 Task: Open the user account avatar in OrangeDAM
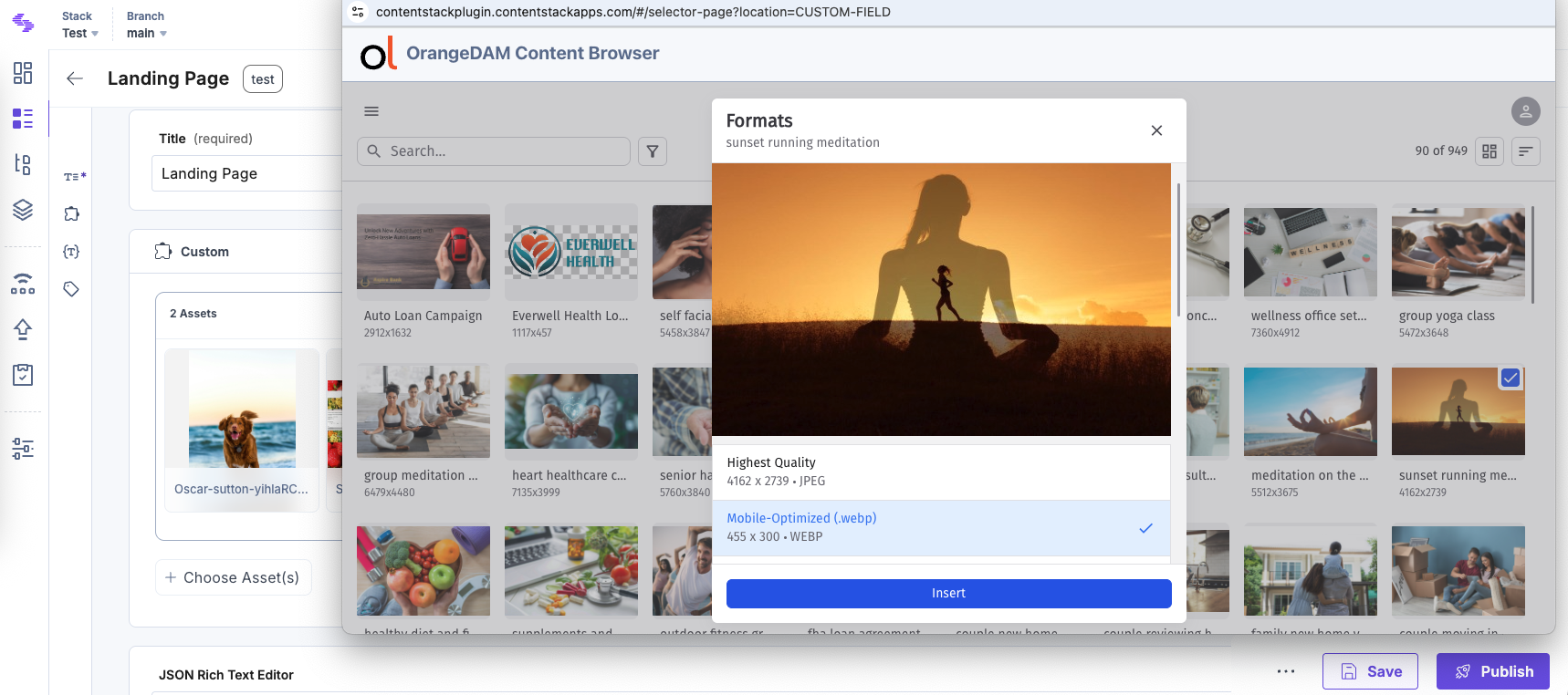(1526, 111)
